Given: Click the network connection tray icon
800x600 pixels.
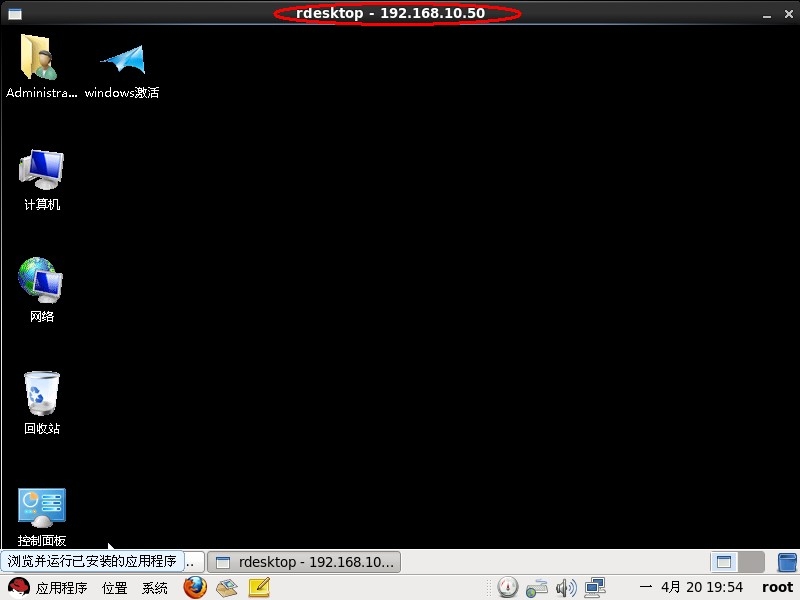Looking at the screenshot, I should click(537, 588).
